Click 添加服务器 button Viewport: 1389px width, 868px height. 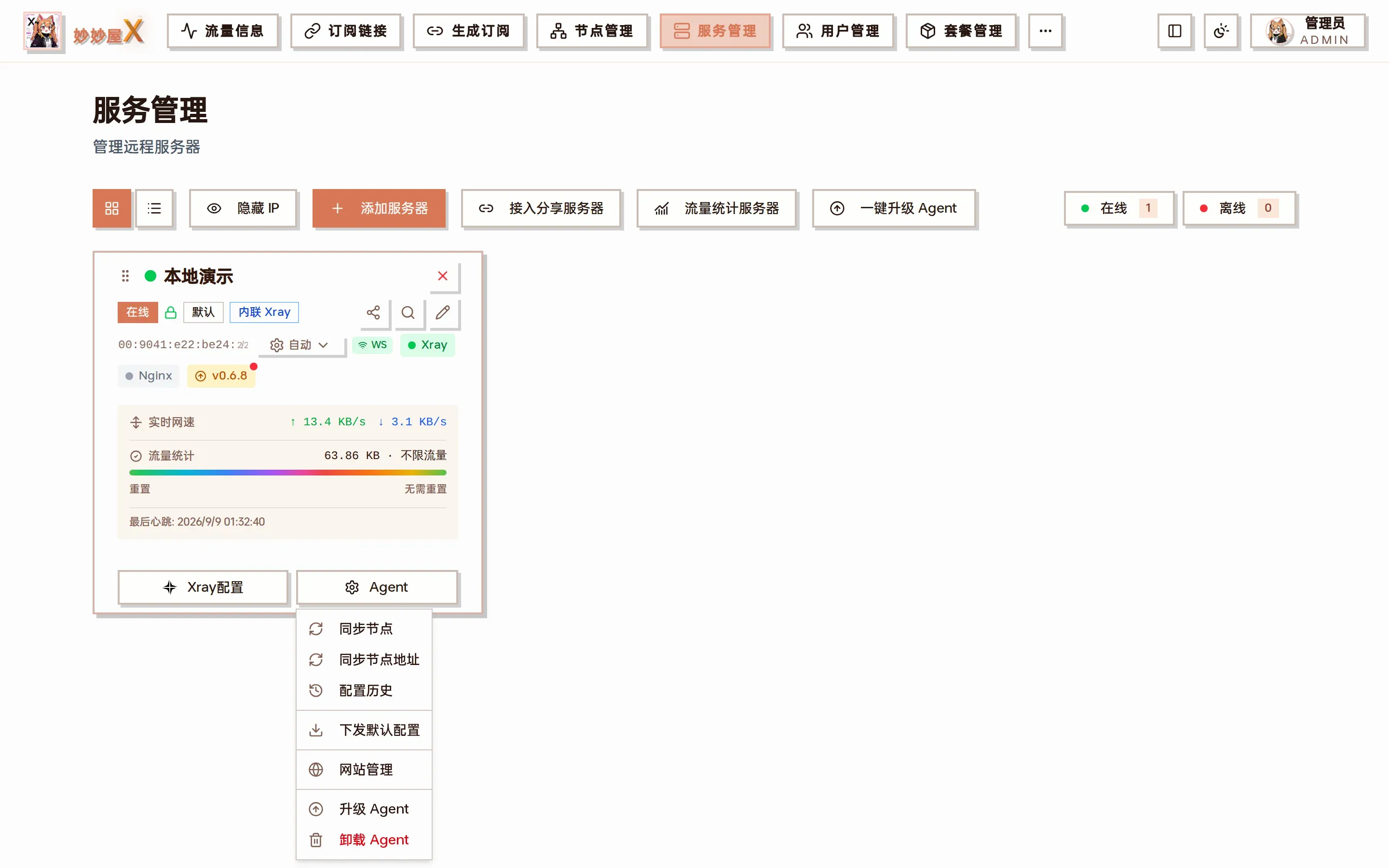point(380,208)
